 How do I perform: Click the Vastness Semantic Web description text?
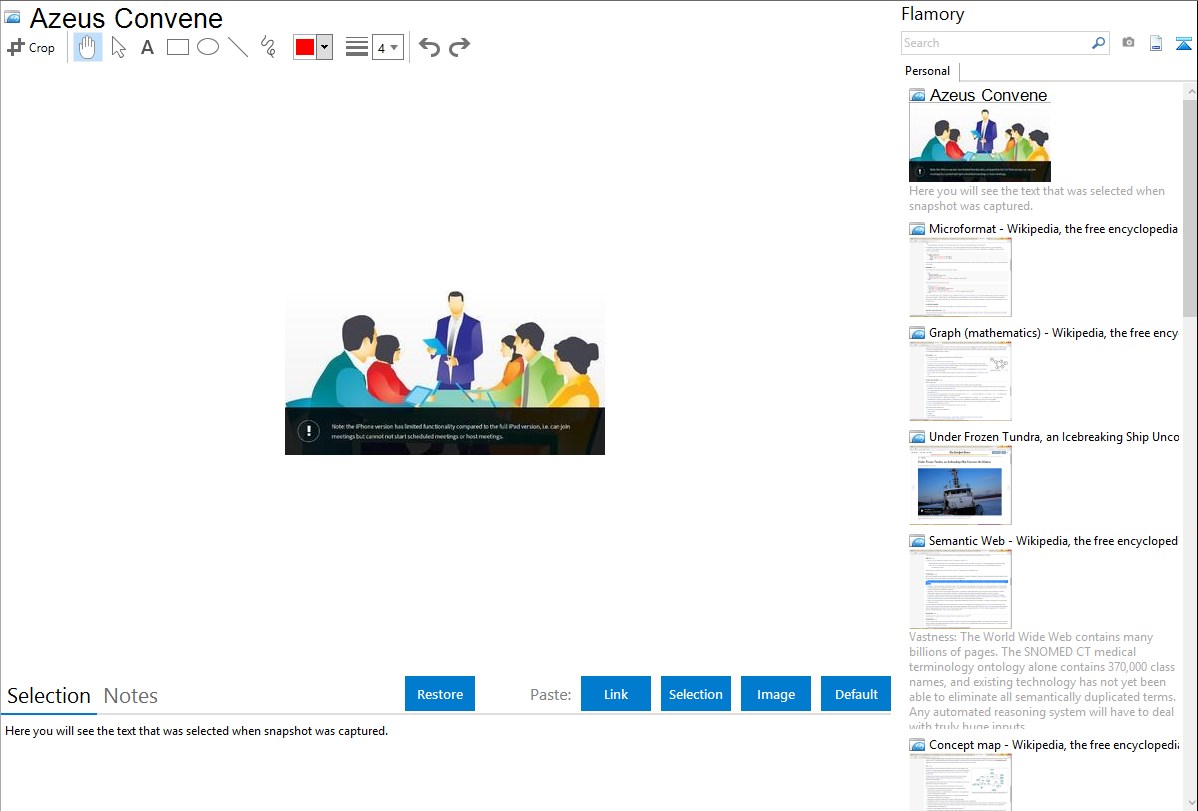click(x=1042, y=681)
